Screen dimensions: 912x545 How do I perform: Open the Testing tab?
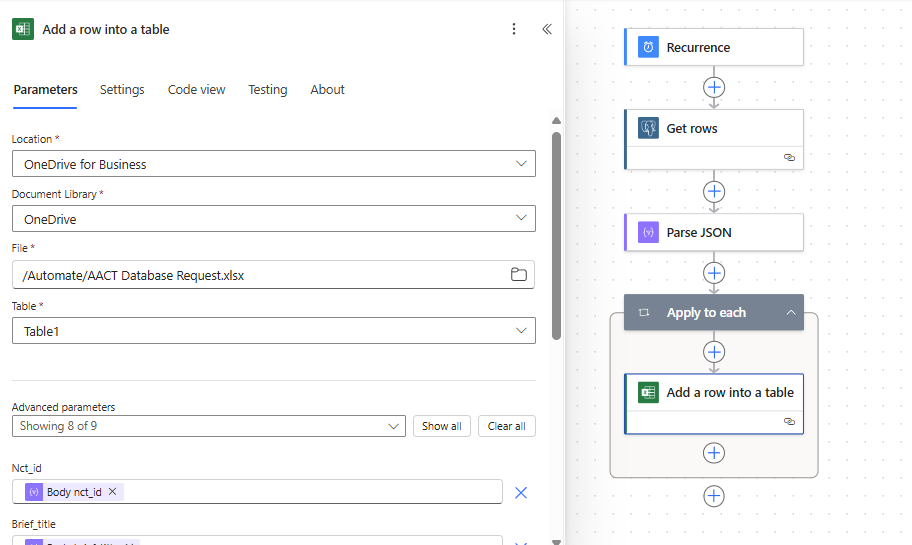coord(268,90)
